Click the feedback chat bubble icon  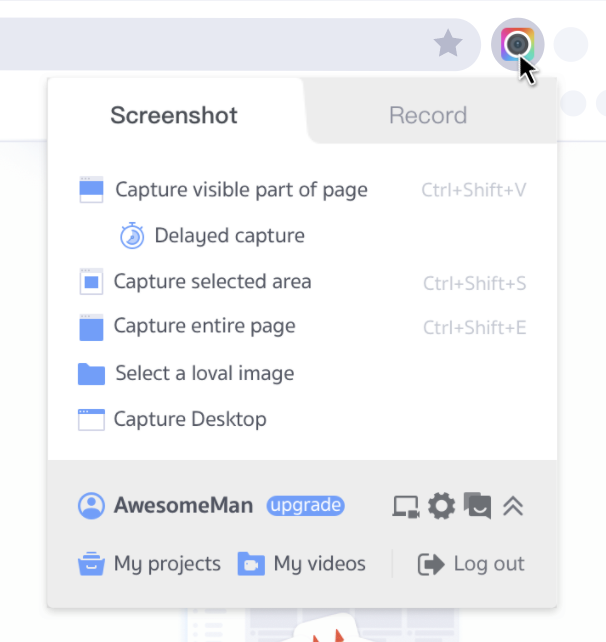[477, 506]
